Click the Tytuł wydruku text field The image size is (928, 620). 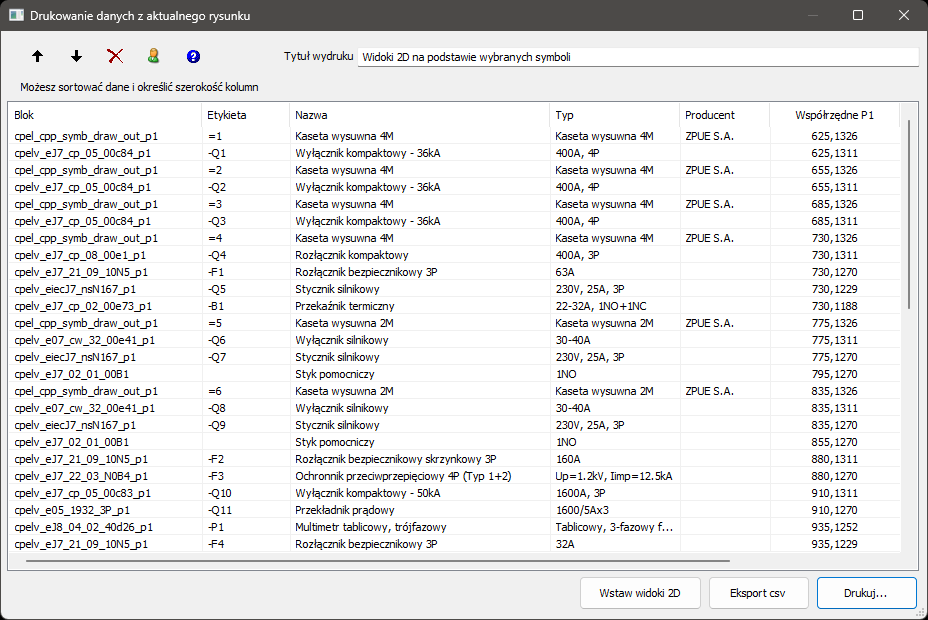coord(637,57)
